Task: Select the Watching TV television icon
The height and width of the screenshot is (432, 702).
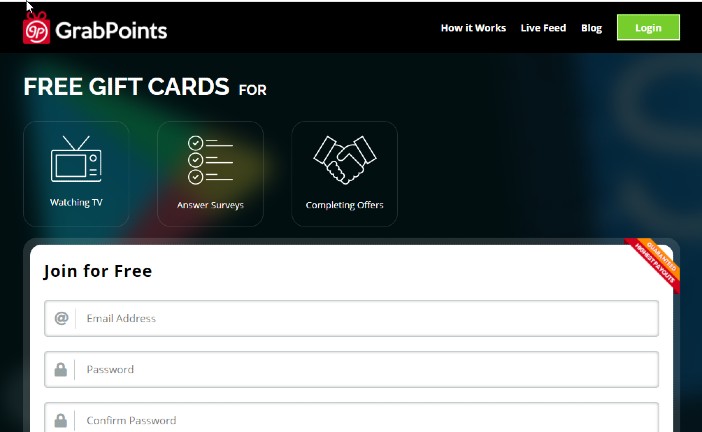Action: [76, 159]
